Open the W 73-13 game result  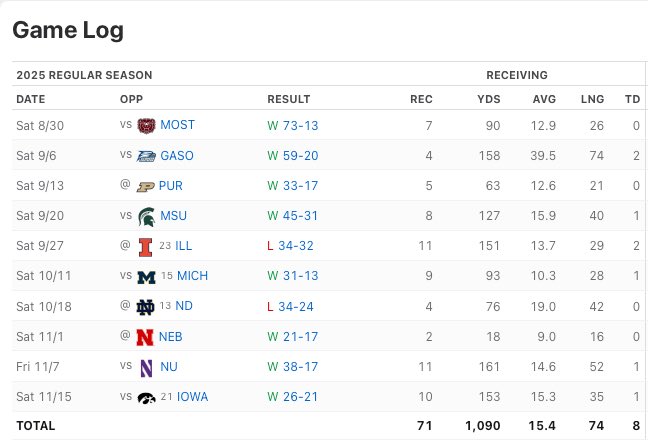[293, 126]
